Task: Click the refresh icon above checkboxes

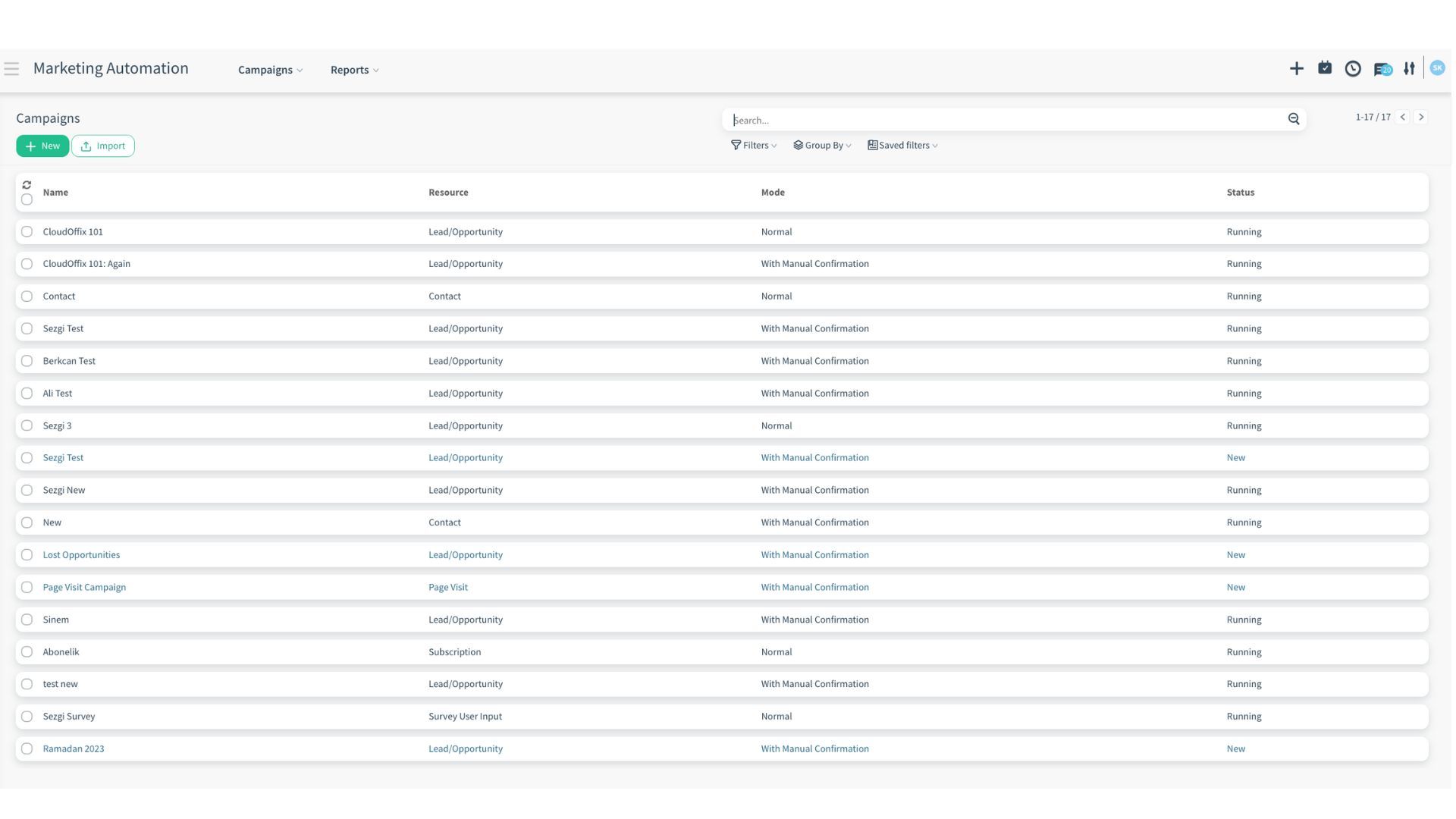Action: point(27,185)
